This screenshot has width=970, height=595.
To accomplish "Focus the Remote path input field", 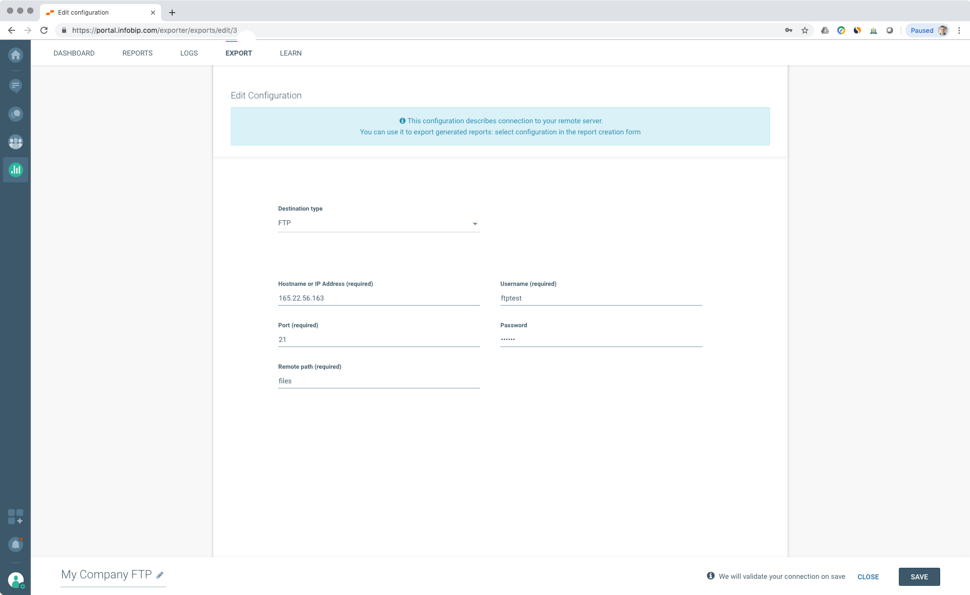I will [x=378, y=381].
